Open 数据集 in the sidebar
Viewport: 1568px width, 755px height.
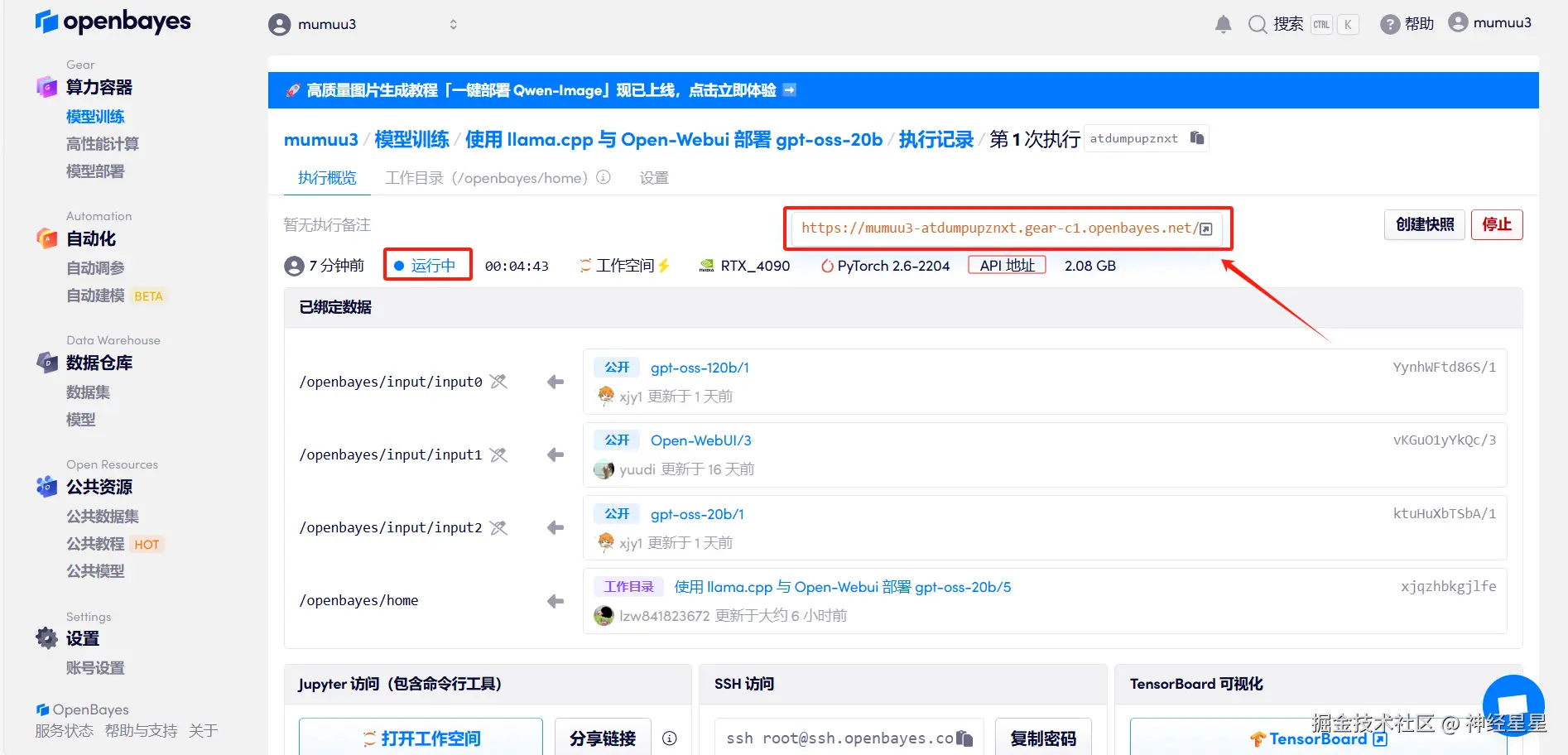(x=88, y=392)
